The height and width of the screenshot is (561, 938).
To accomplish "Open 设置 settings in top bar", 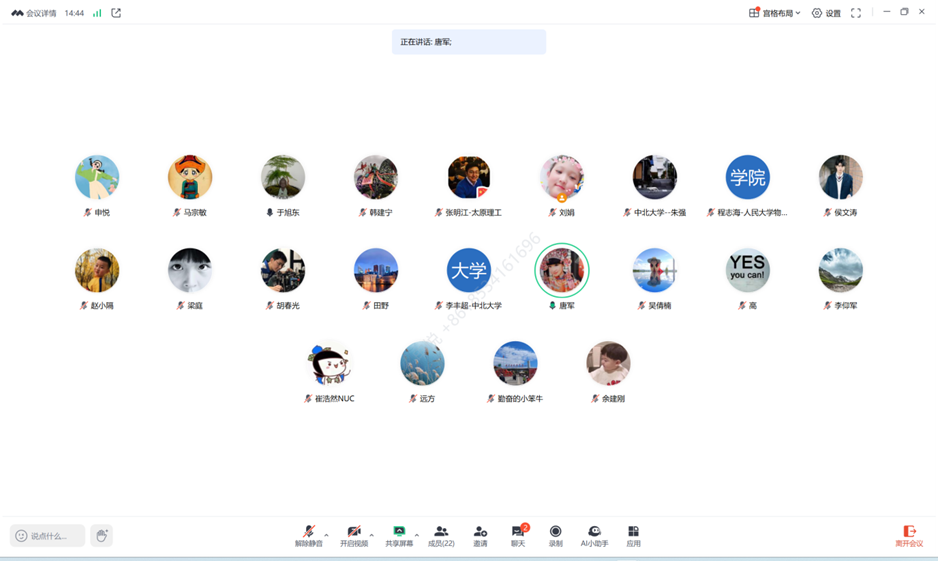I will 826,13.
